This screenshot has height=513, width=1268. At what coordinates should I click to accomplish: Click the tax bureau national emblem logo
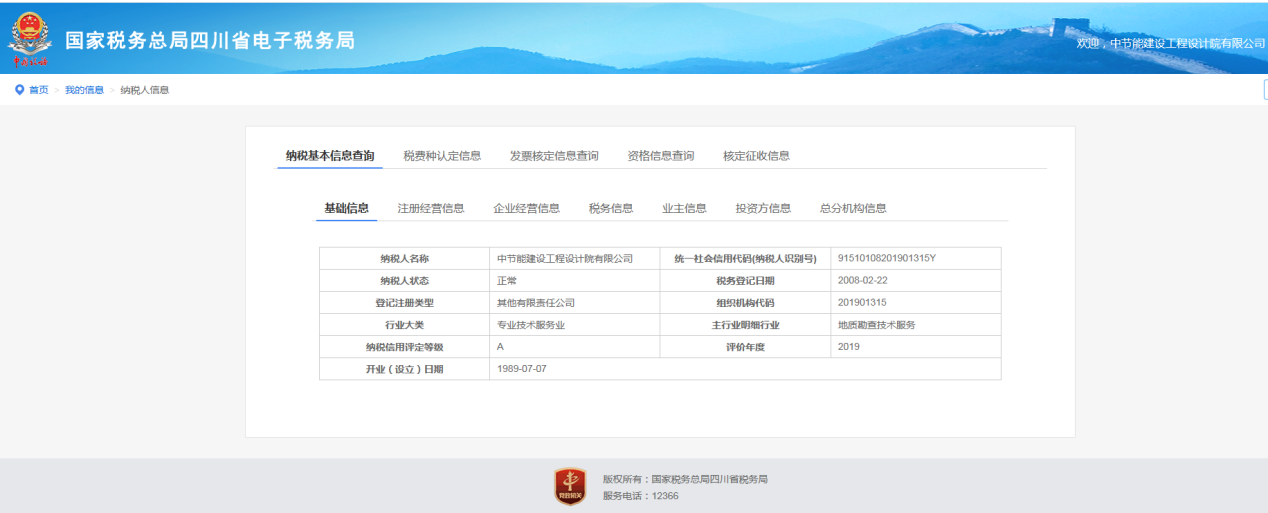[x=30, y=38]
